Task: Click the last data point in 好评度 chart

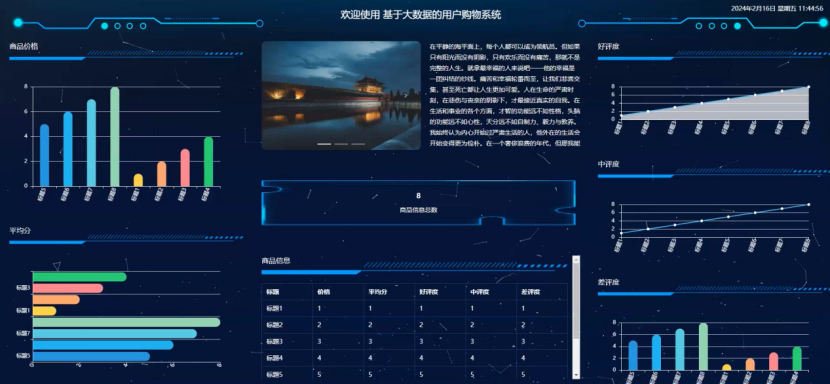Action: coord(809,86)
